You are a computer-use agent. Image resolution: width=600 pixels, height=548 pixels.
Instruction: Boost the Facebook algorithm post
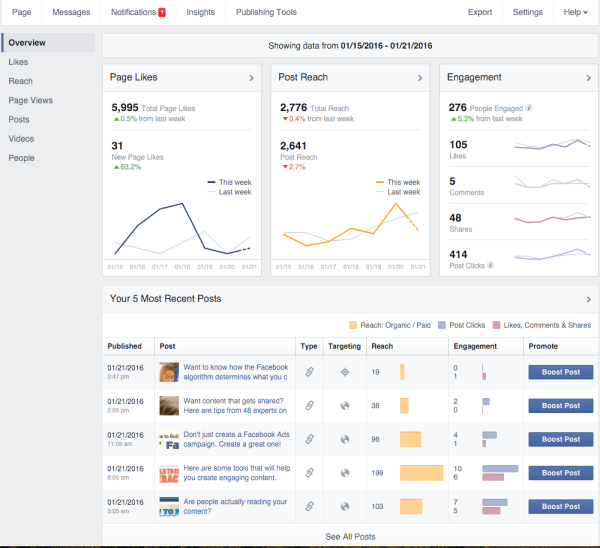click(x=561, y=372)
